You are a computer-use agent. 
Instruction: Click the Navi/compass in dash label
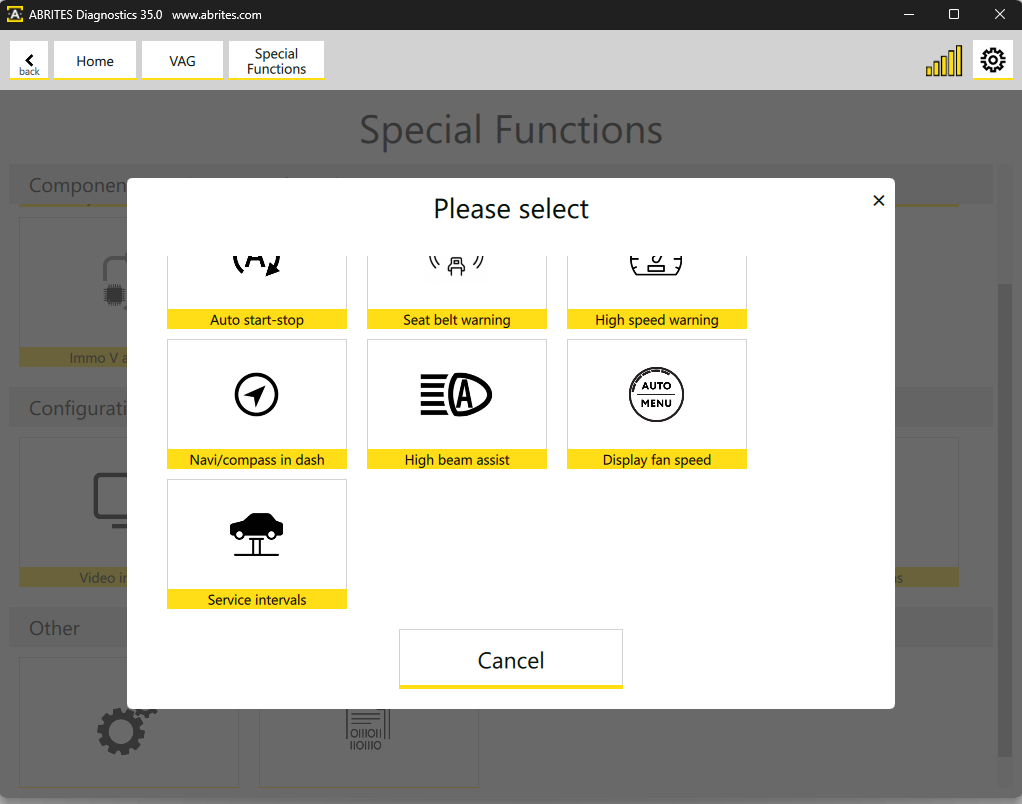(257, 459)
